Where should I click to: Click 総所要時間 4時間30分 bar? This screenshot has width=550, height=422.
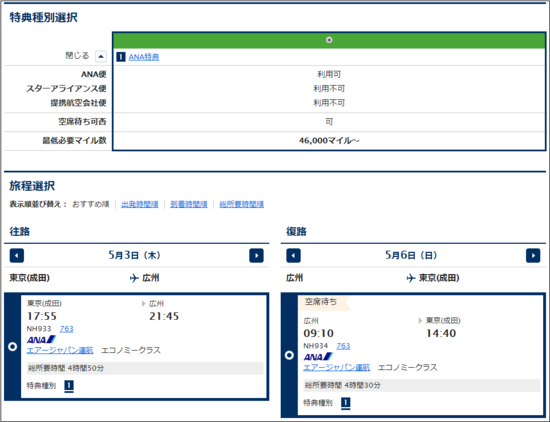pyautogui.click(x=422, y=385)
